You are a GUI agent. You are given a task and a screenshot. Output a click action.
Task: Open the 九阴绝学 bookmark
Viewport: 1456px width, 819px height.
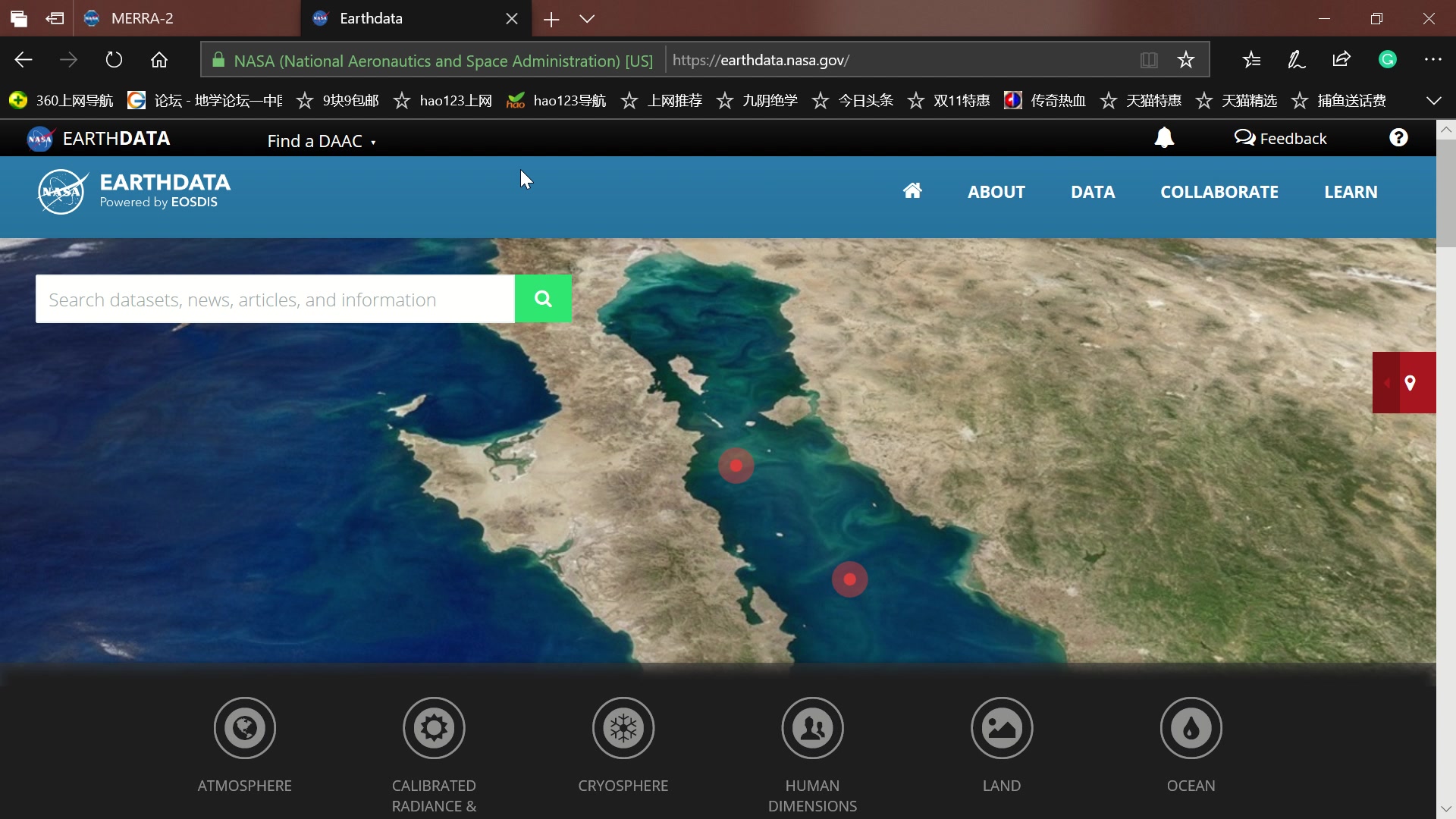click(757, 100)
